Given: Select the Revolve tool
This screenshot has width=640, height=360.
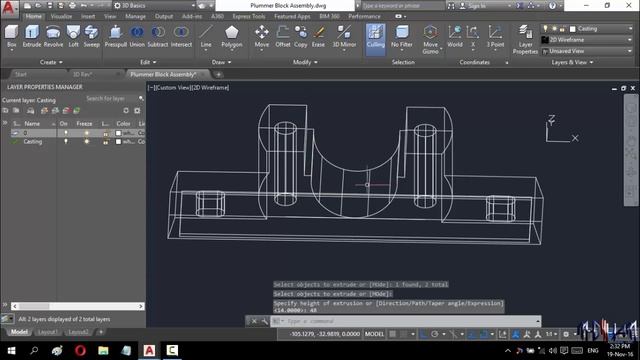Looking at the screenshot, I should 53,36.
